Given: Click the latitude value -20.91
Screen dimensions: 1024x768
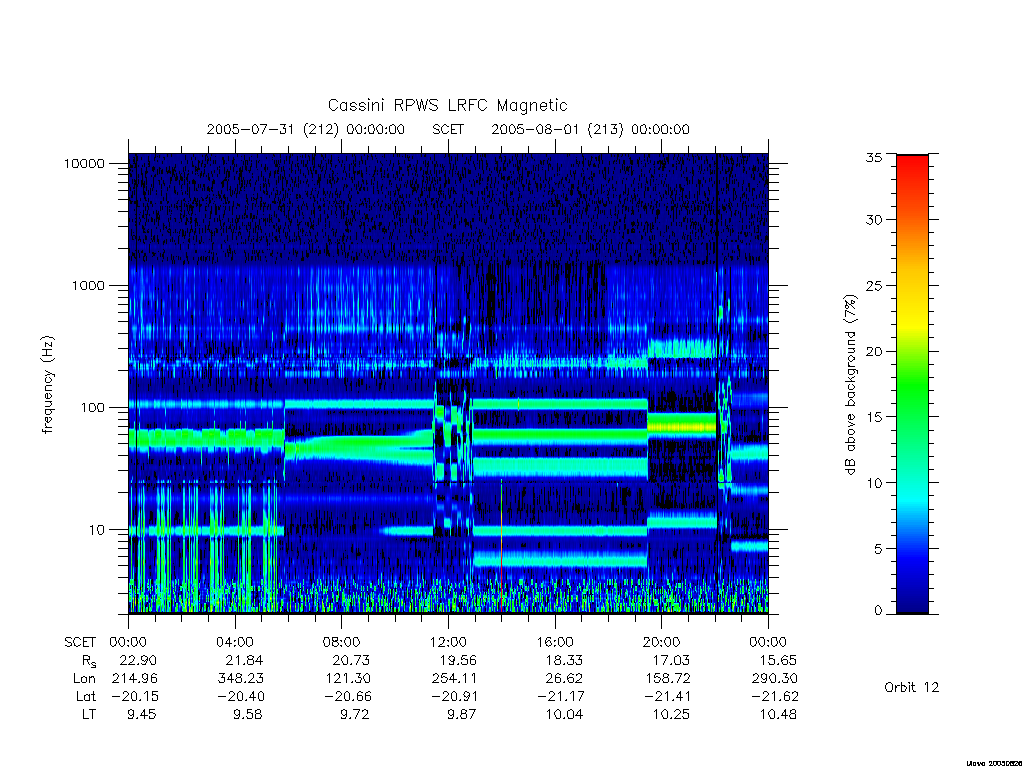Looking at the screenshot, I should coord(455,697).
